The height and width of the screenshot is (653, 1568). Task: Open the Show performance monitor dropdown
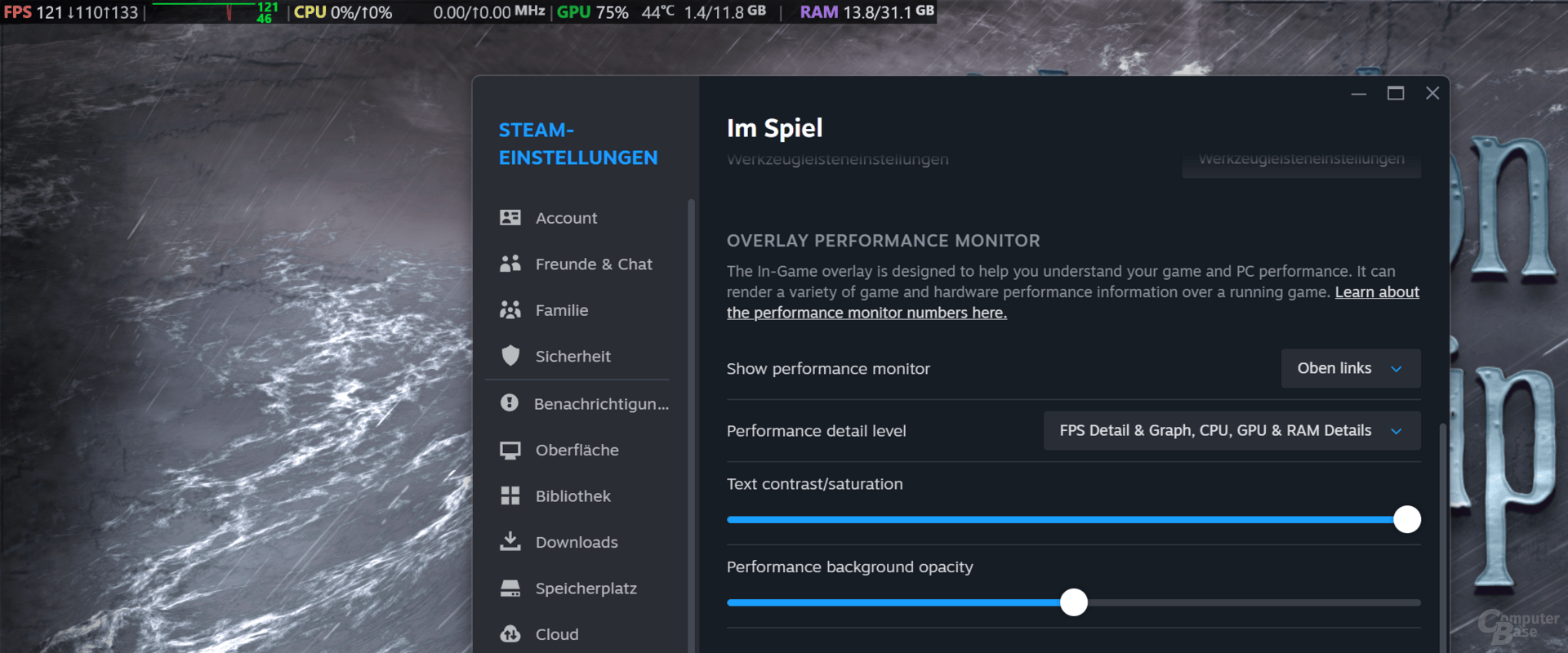tap(1351, 368)
